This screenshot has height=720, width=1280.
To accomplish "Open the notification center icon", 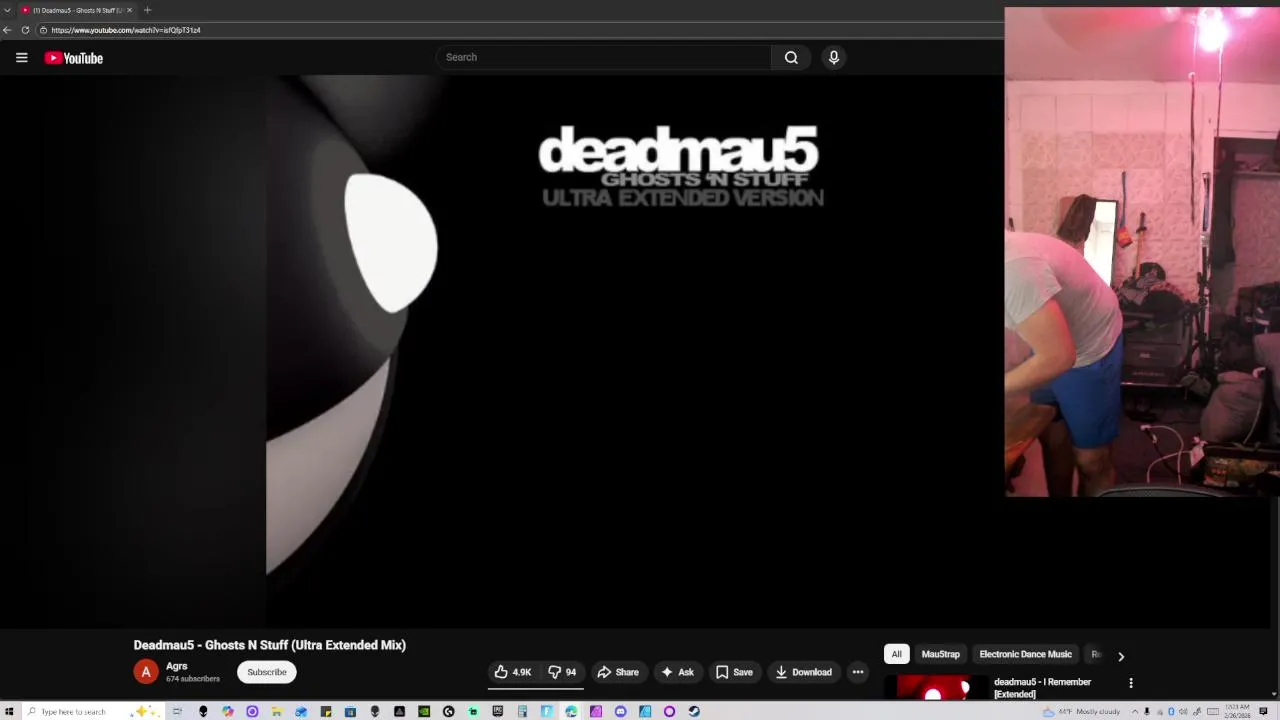I will [1263, 711].
